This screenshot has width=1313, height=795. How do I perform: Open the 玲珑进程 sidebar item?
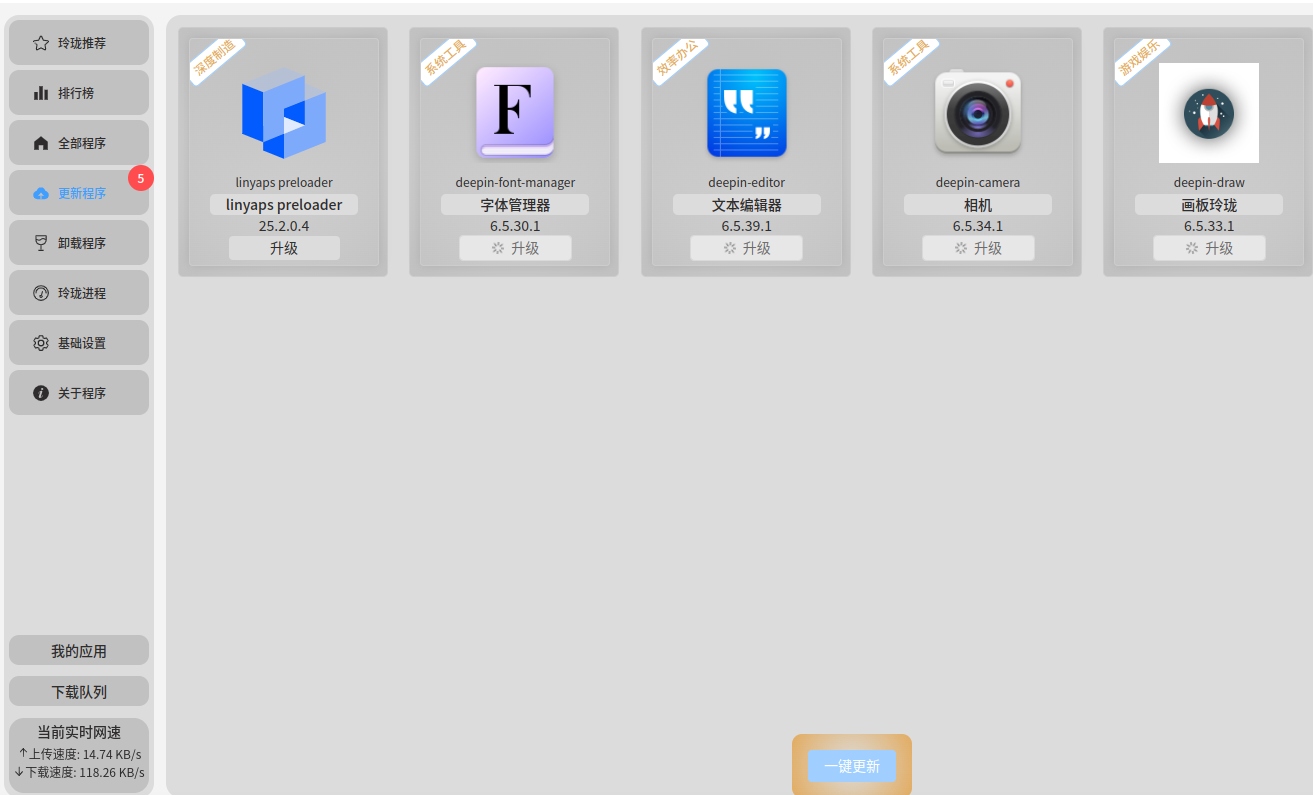coord(79,293)
